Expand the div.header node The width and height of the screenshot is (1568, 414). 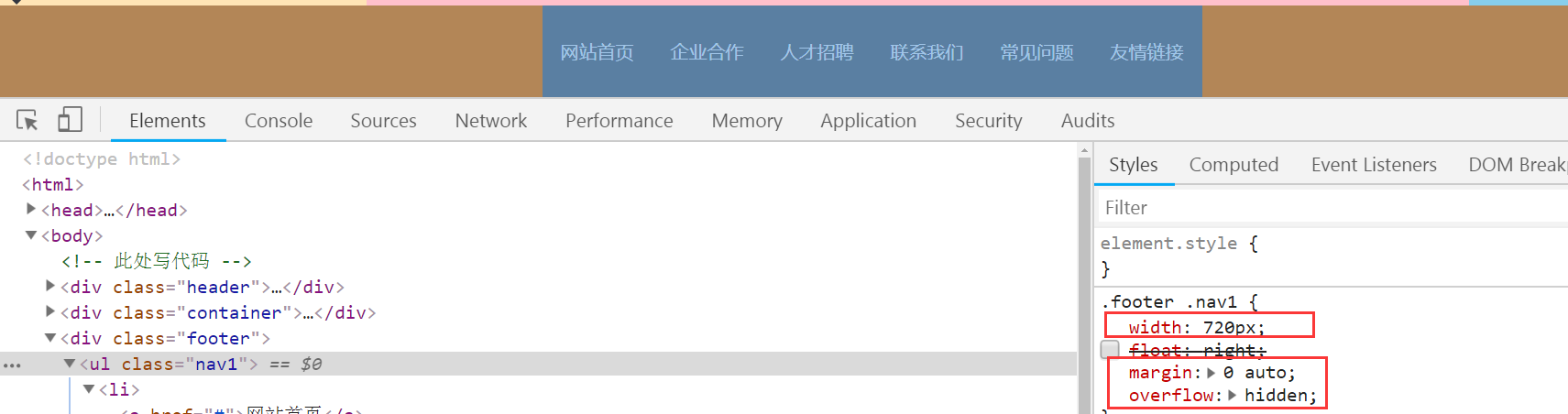pos(51,287)
